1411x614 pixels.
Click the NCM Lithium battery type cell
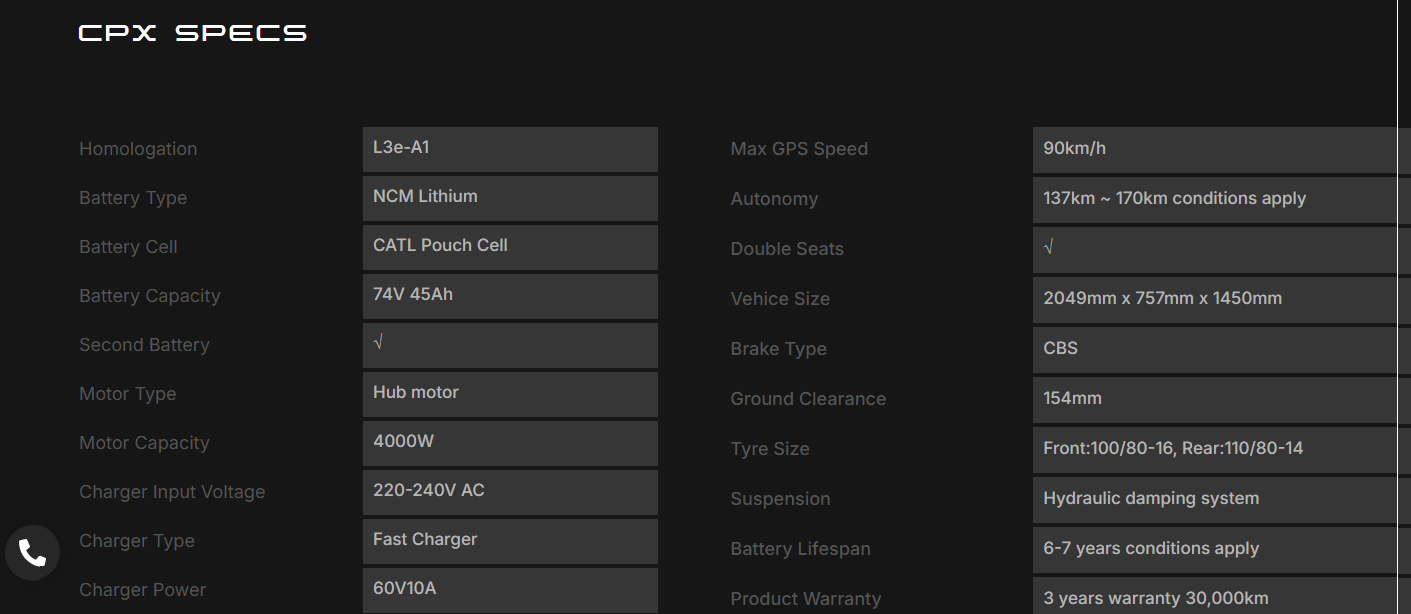pos(510,199)
